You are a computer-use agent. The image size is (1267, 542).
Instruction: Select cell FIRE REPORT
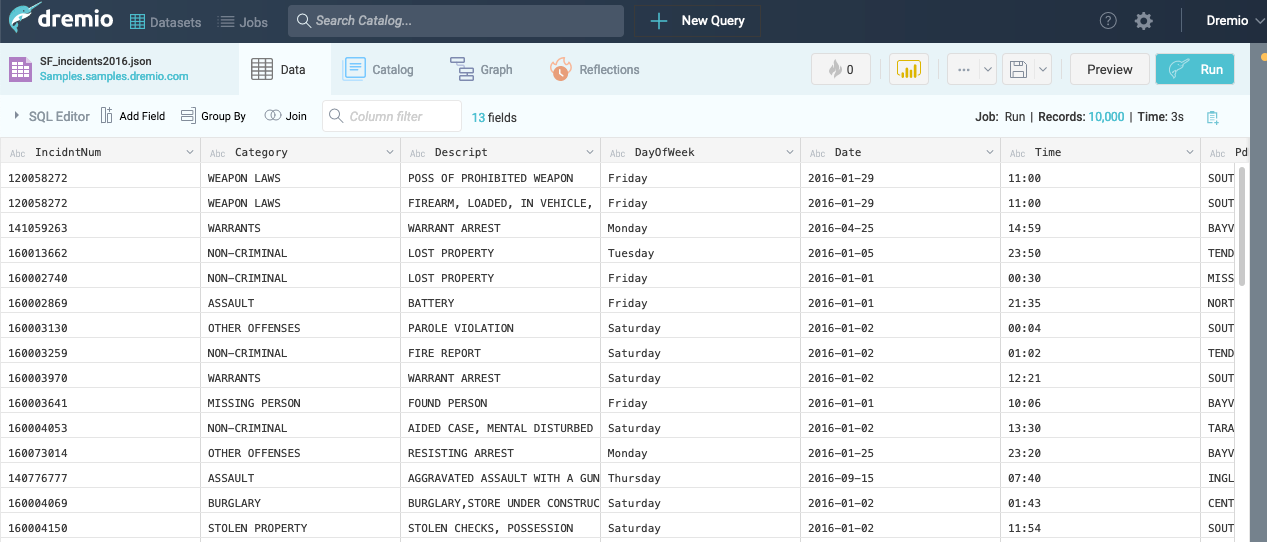click(x=500, y=353)
